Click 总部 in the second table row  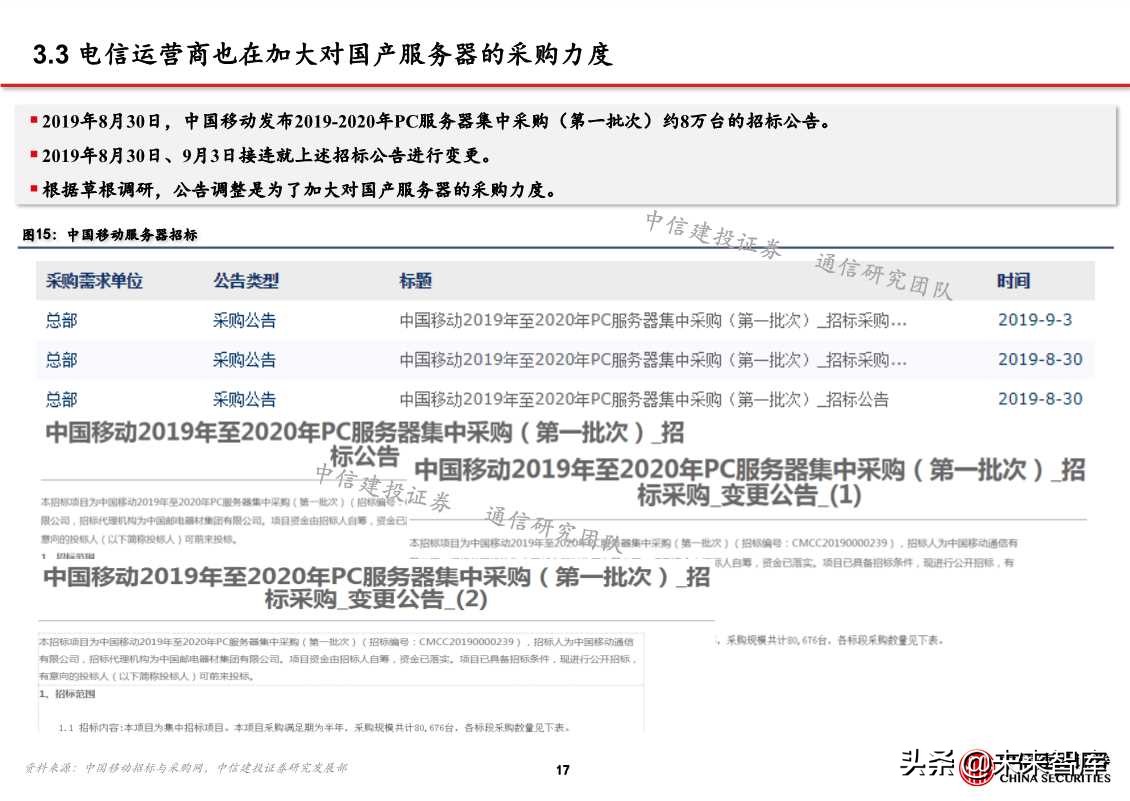[x=58, y=360]
